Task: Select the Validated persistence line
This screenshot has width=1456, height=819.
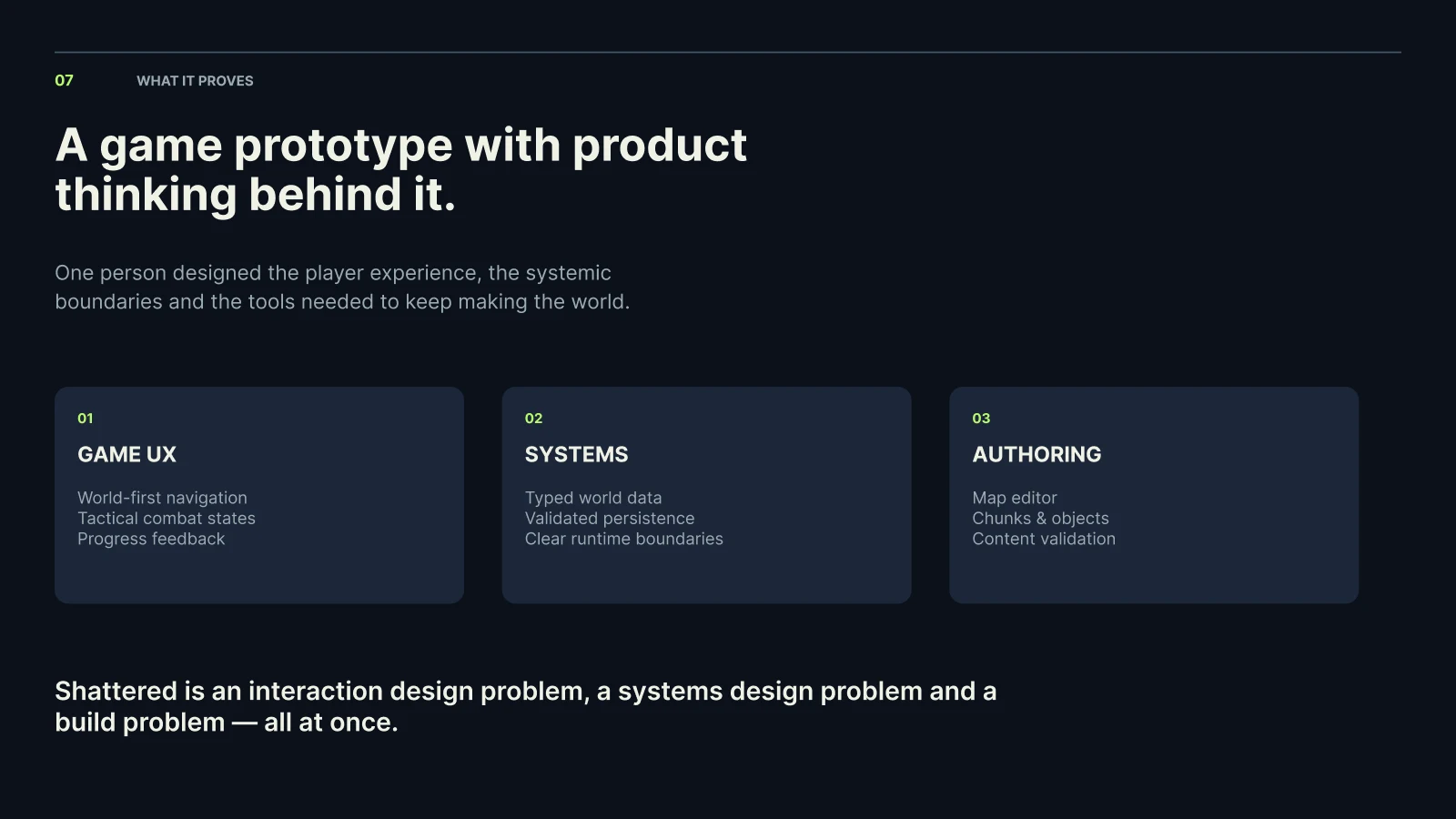Action: [x=610, y=518]
